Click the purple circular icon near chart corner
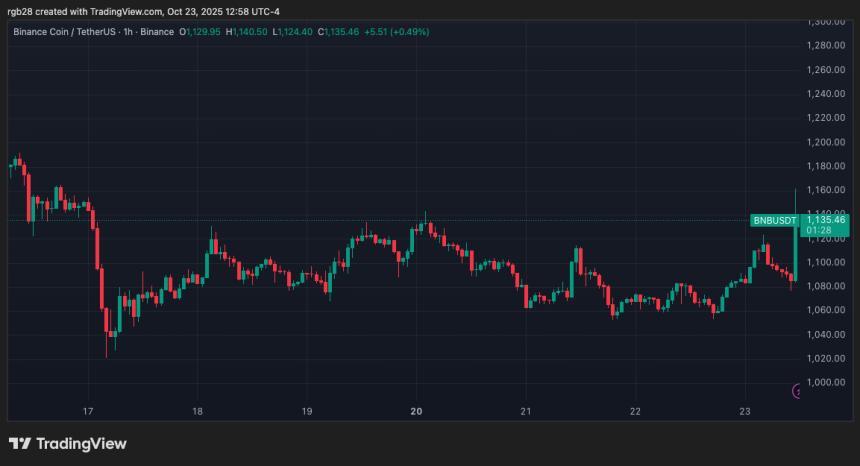The height and width of the screenshot is (466, 860). coord(796,391)
